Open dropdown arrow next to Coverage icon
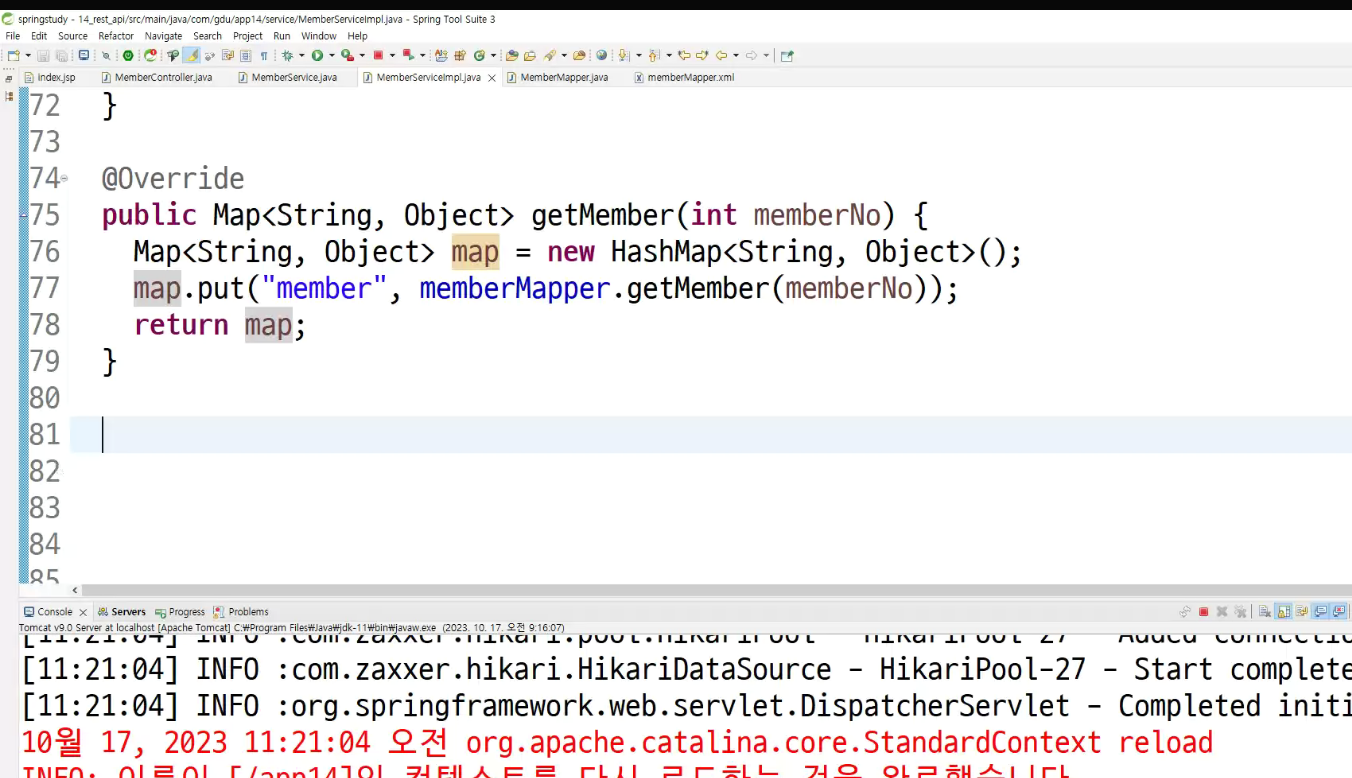Viewport: 1352px width, 778px height. pyautogui.click(x=361, y=55)
